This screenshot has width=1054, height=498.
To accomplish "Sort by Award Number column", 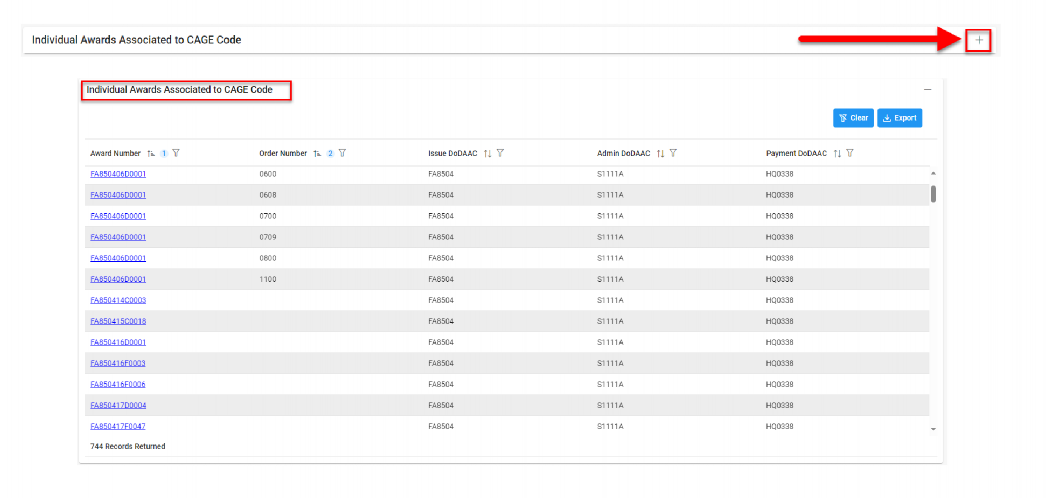I will 151,153.
